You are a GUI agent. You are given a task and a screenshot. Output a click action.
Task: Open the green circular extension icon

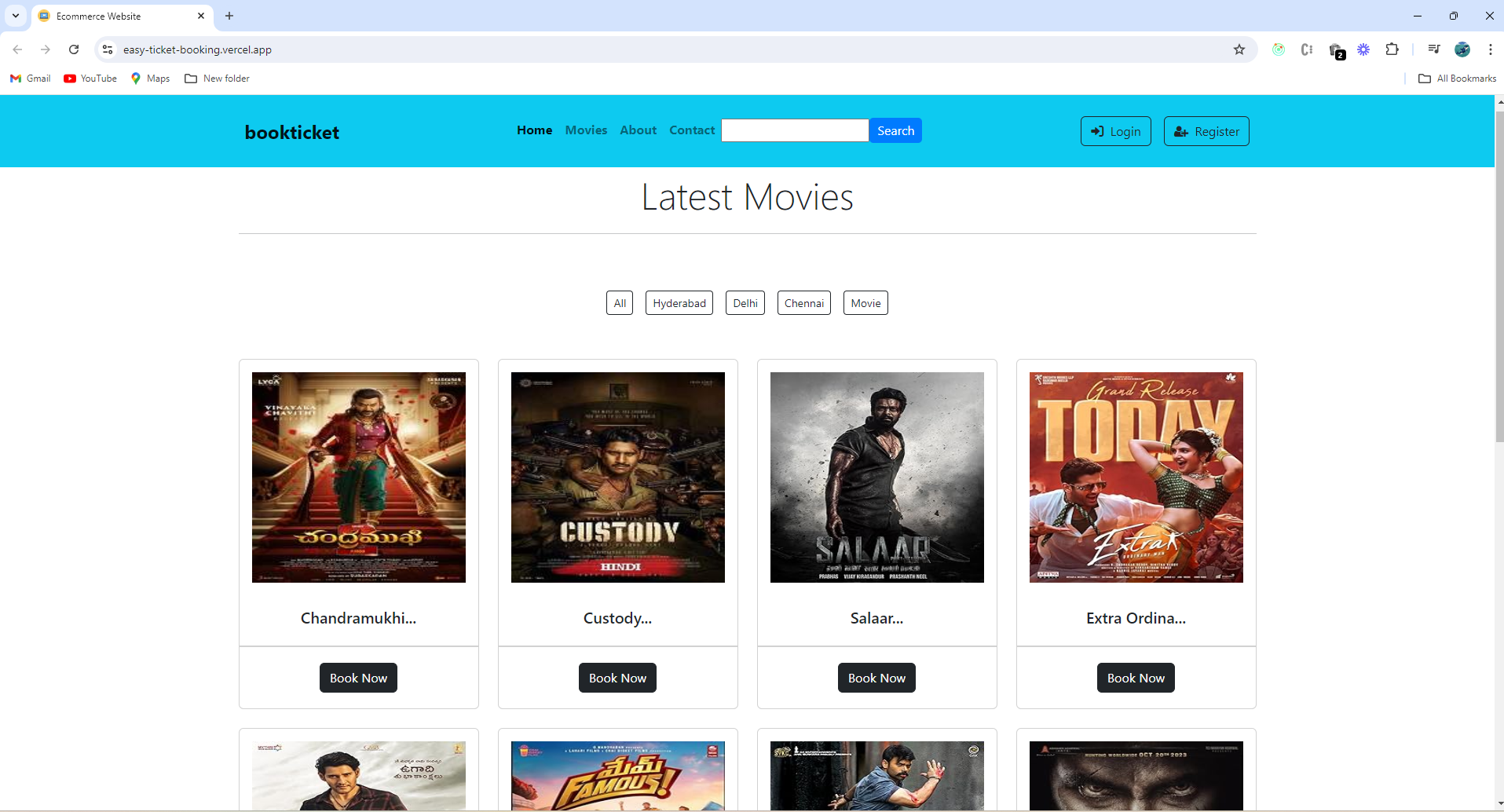[1279, 49]
